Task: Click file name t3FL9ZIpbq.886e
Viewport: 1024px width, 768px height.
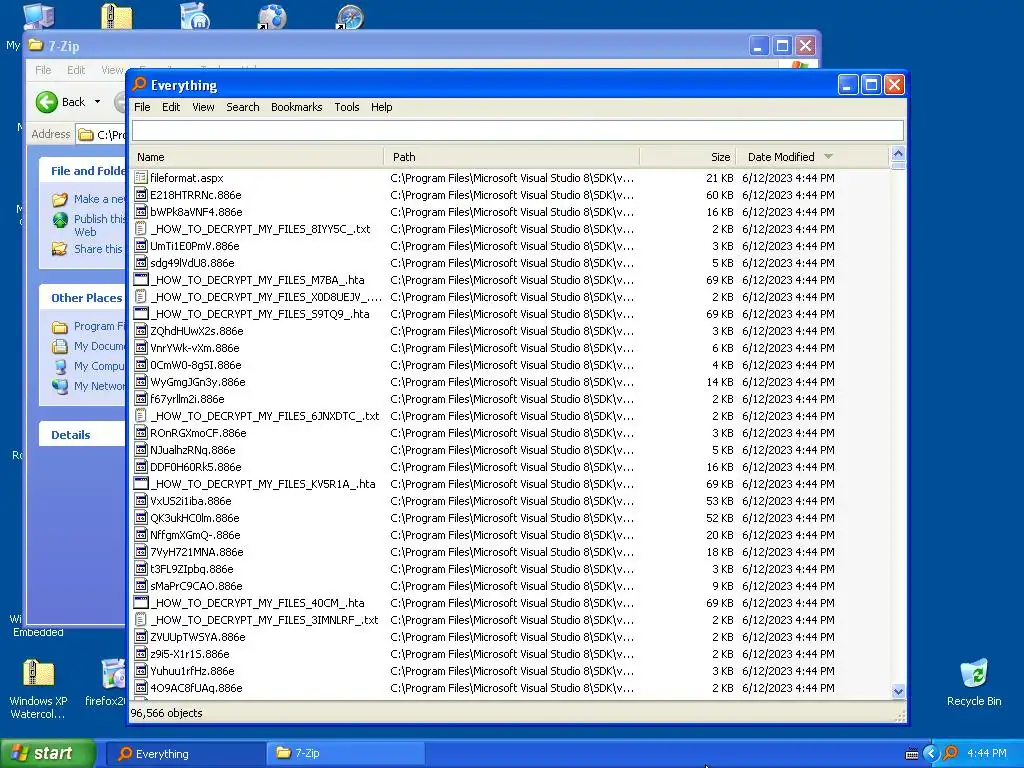Action: click(x=191, y=569)
